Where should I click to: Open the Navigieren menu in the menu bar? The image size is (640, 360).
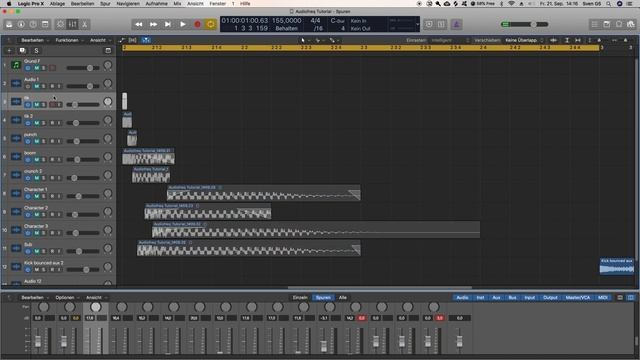point(128,4)
